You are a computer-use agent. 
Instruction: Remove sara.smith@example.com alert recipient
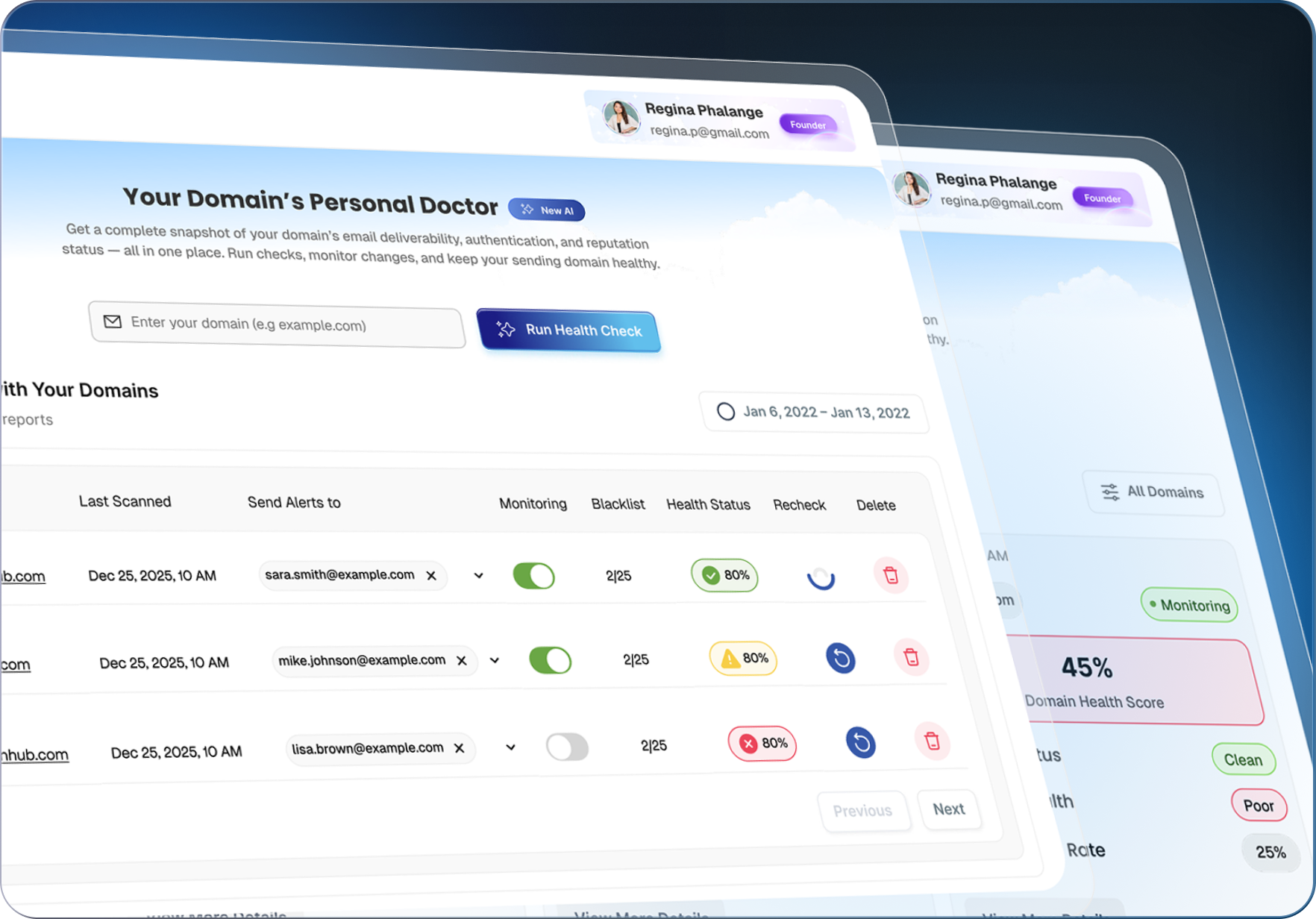pyautogui.click(x=431, y=575)
